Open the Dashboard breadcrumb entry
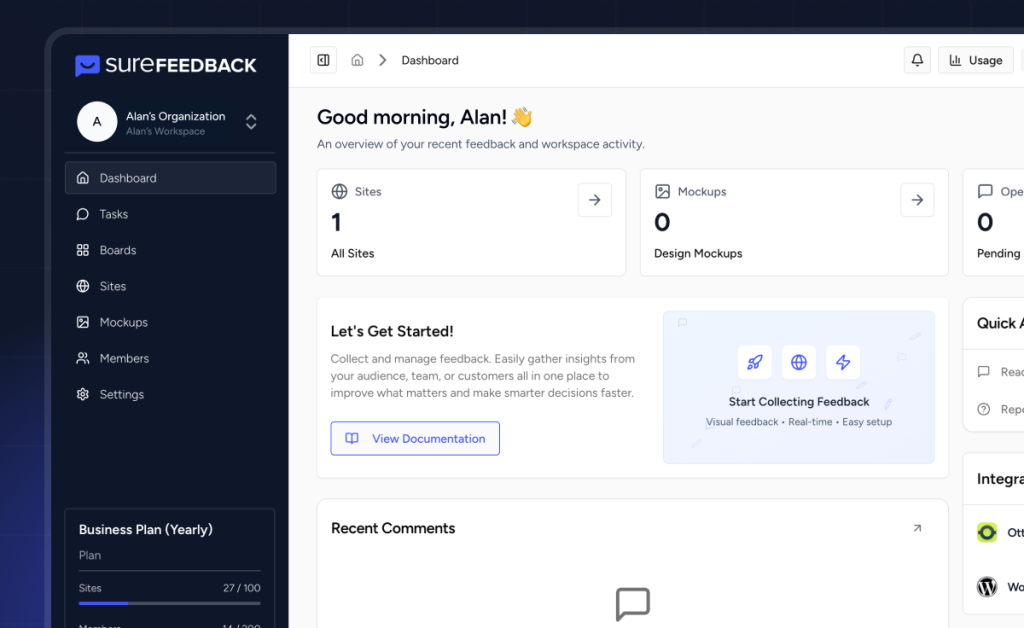 (430, 60)
